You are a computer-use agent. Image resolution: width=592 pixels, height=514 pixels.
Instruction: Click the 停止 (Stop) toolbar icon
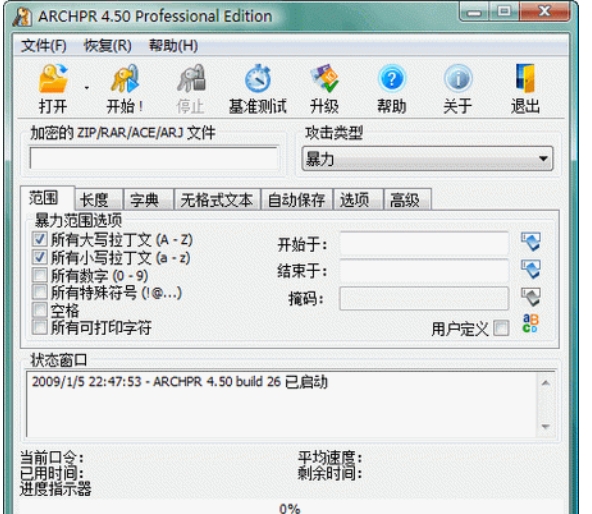[191, 79]
